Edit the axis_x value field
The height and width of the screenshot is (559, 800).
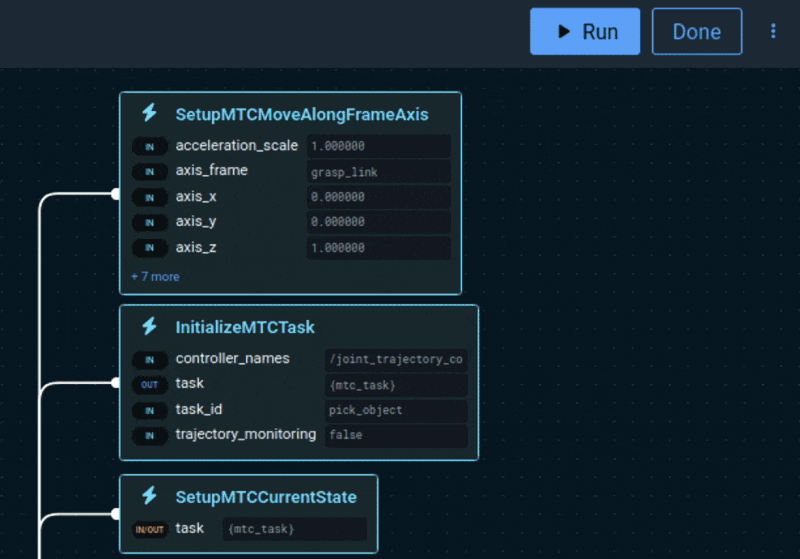click(379, 197)
